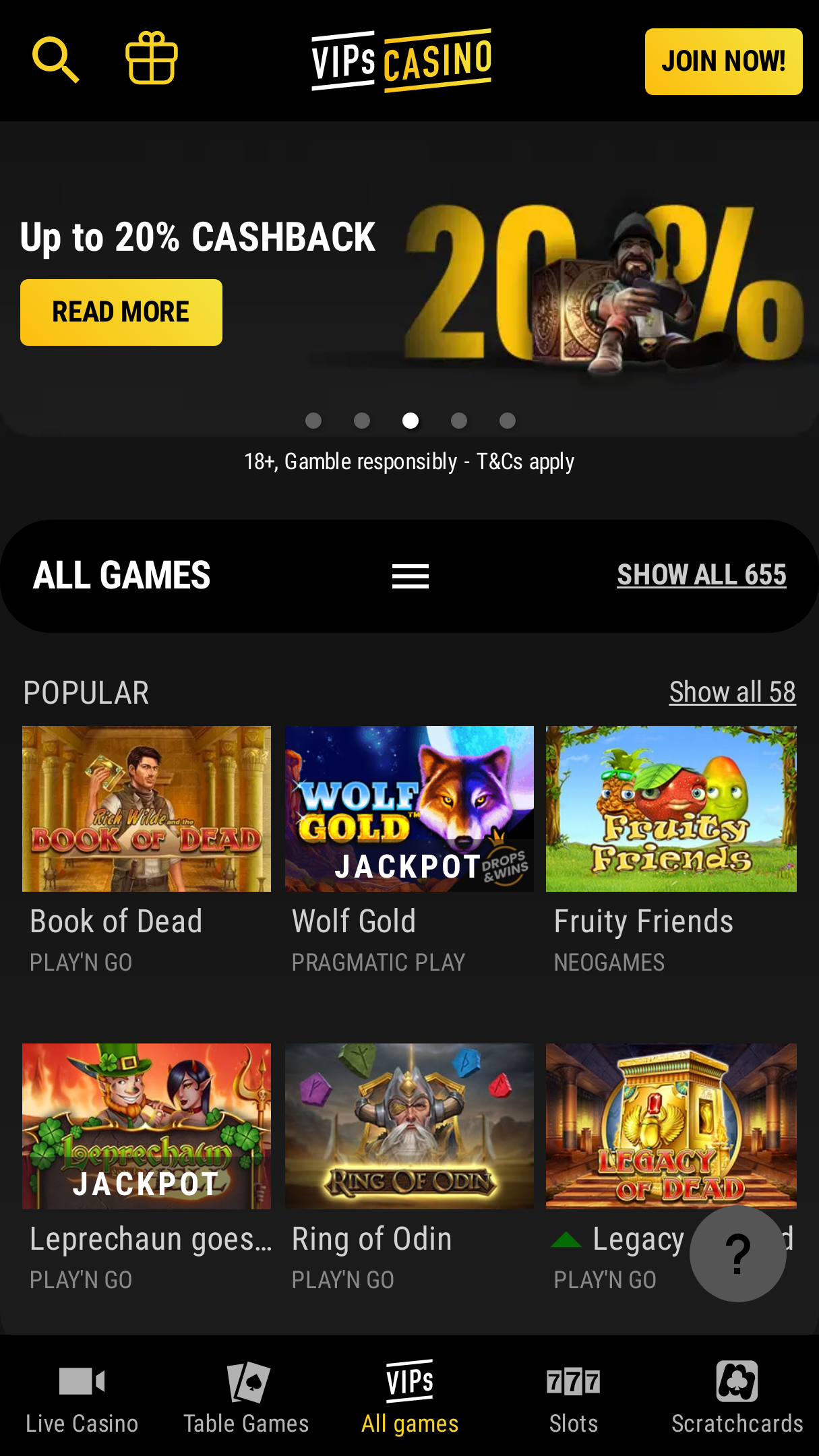Open Slots 777 icon
819x1456 pixels.
[574, 1382]
